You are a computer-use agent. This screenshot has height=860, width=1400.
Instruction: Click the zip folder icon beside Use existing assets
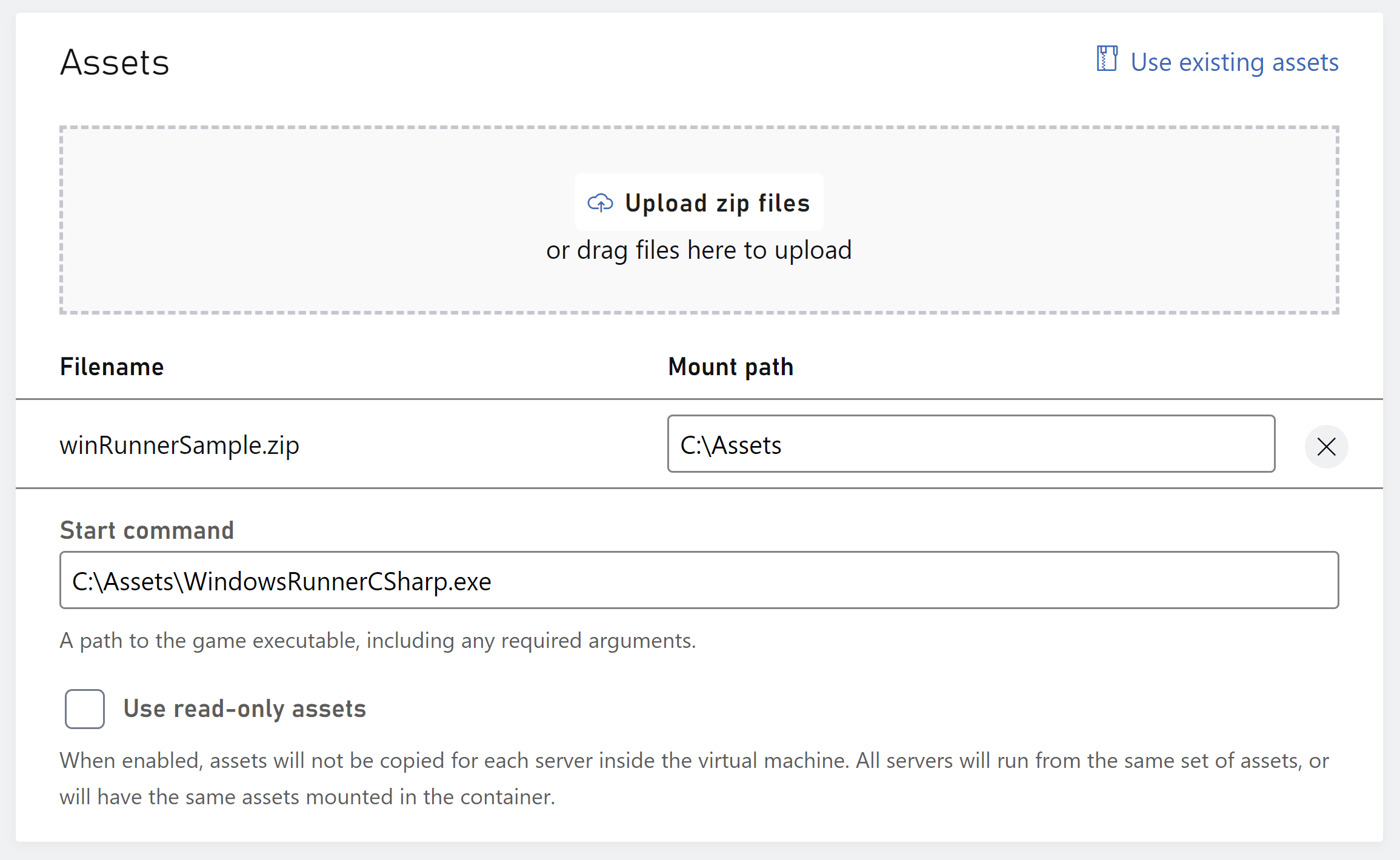(x=1107, y=59)
